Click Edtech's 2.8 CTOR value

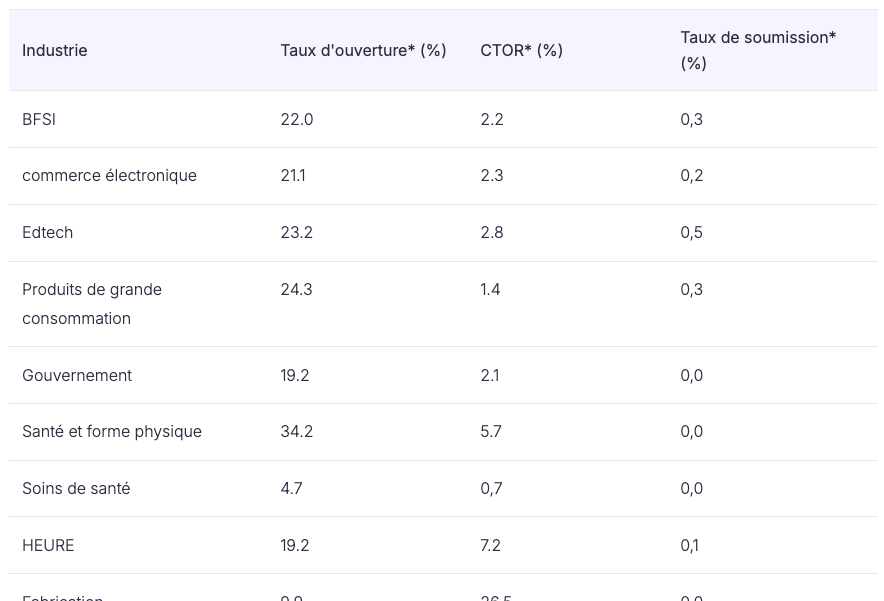point(491,232)
